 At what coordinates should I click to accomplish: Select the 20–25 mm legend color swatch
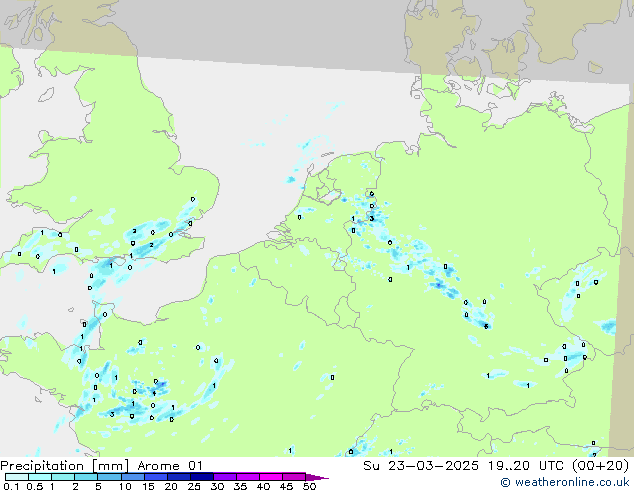click(178, 477)
